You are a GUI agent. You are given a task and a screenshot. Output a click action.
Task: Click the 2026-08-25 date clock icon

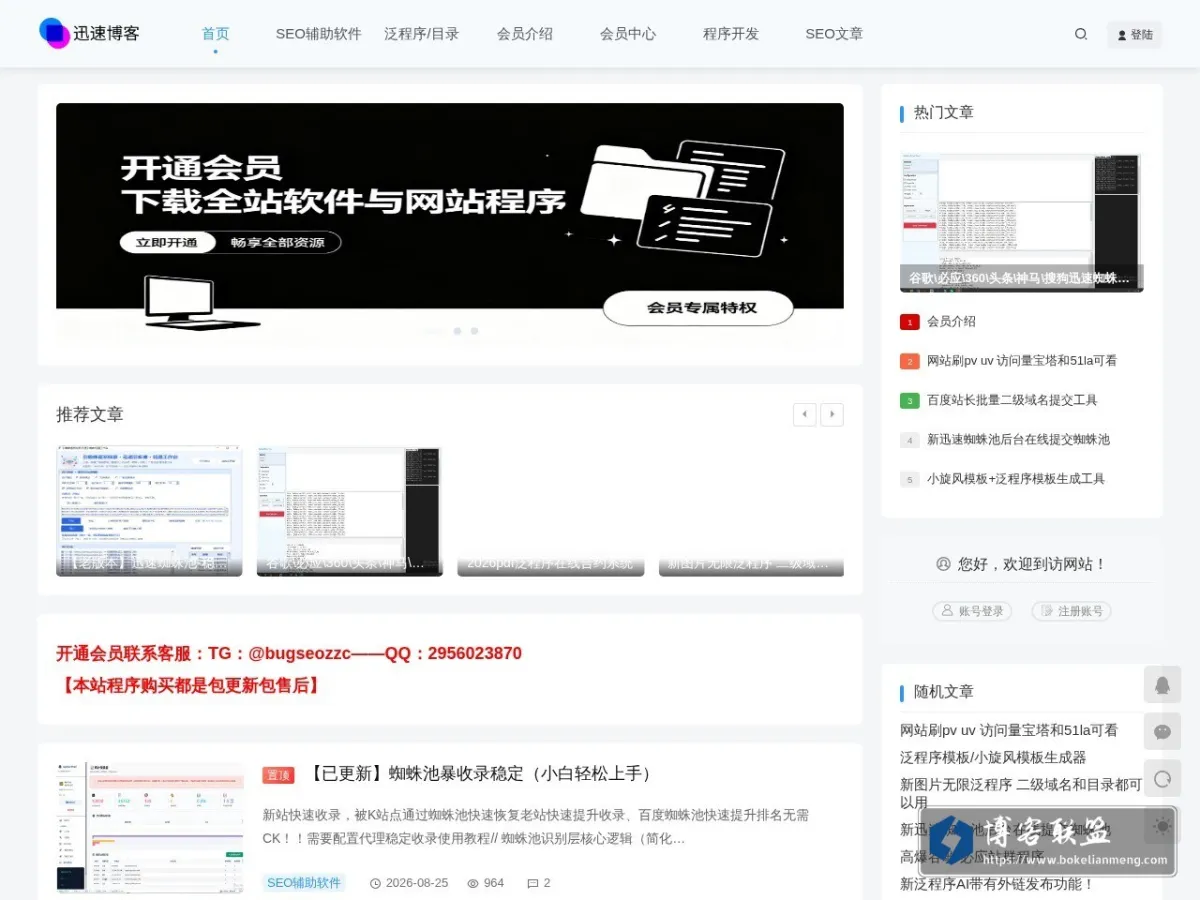[376, 883]
